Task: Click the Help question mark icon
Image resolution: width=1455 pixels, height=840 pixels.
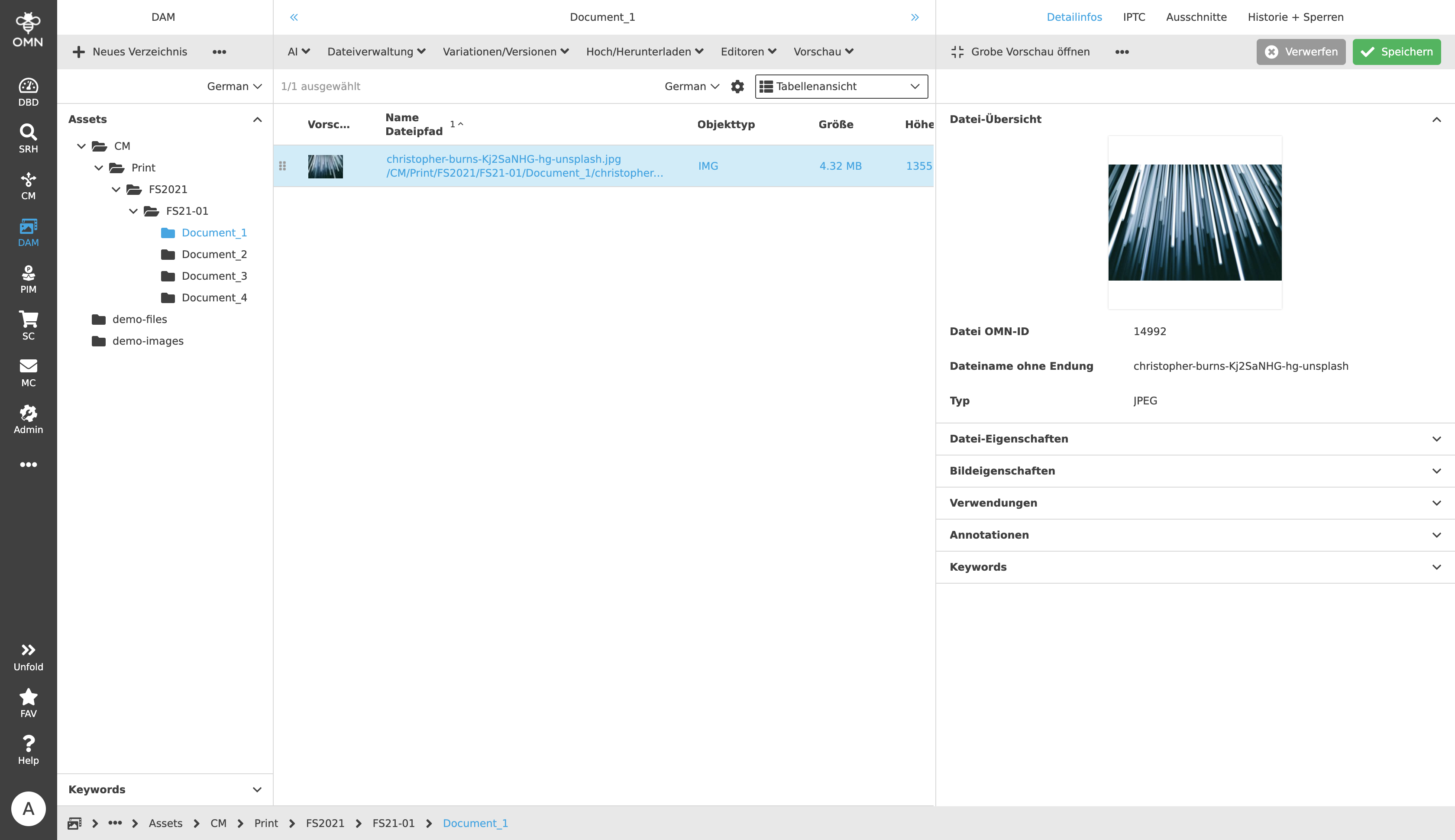Action: tap(28, 750)
